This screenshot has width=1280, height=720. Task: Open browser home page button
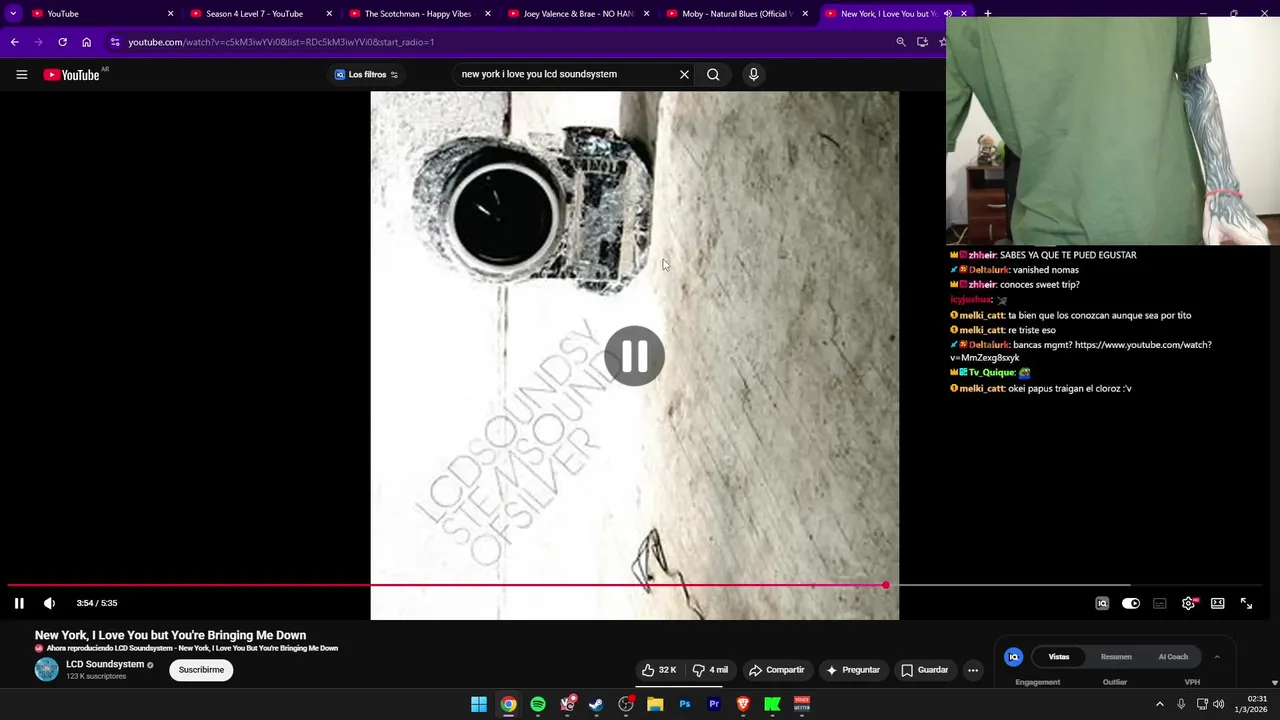click(x=86, y=42)
